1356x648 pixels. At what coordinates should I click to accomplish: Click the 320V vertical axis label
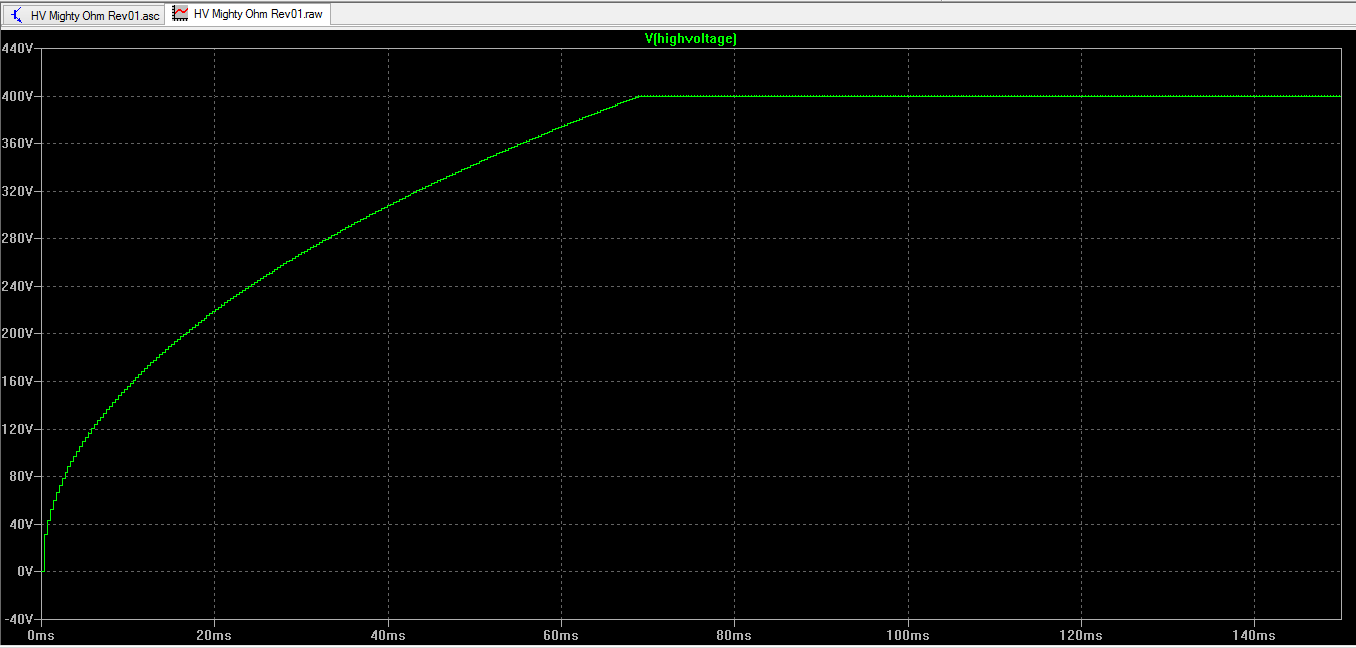[19, 191]
